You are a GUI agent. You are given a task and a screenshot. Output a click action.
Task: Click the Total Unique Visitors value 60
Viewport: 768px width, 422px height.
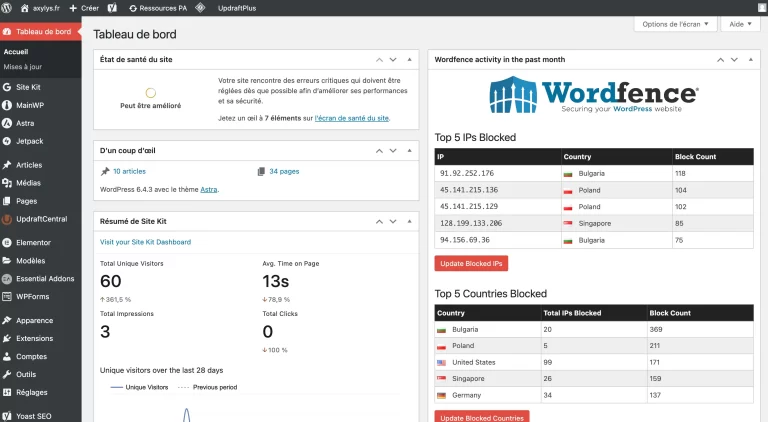(111, 281)
